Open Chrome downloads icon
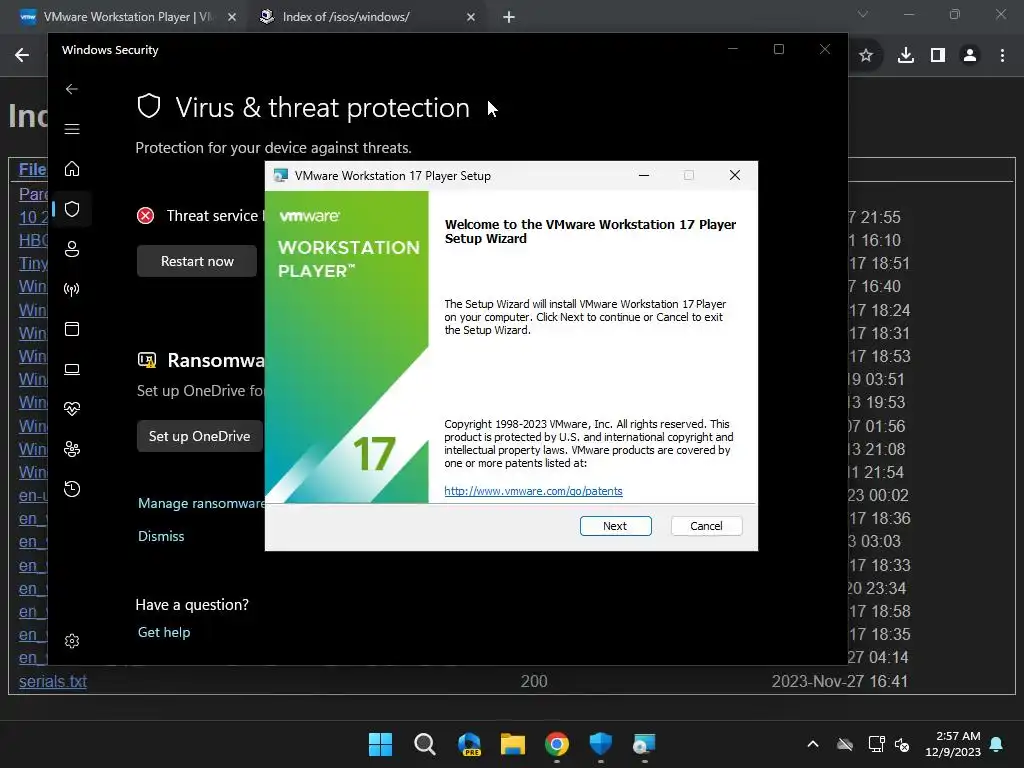The height and width of the screenshot is (768, 1024). (x=906, y=56)
